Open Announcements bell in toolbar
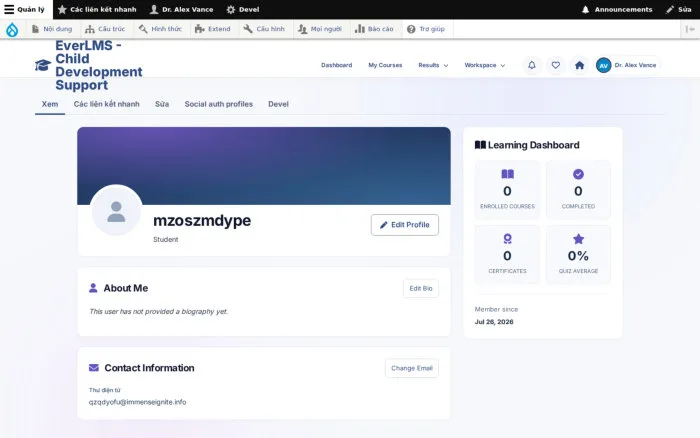This screenshot has width=700, height=438. pyautogui.click(x=617, y=9)
